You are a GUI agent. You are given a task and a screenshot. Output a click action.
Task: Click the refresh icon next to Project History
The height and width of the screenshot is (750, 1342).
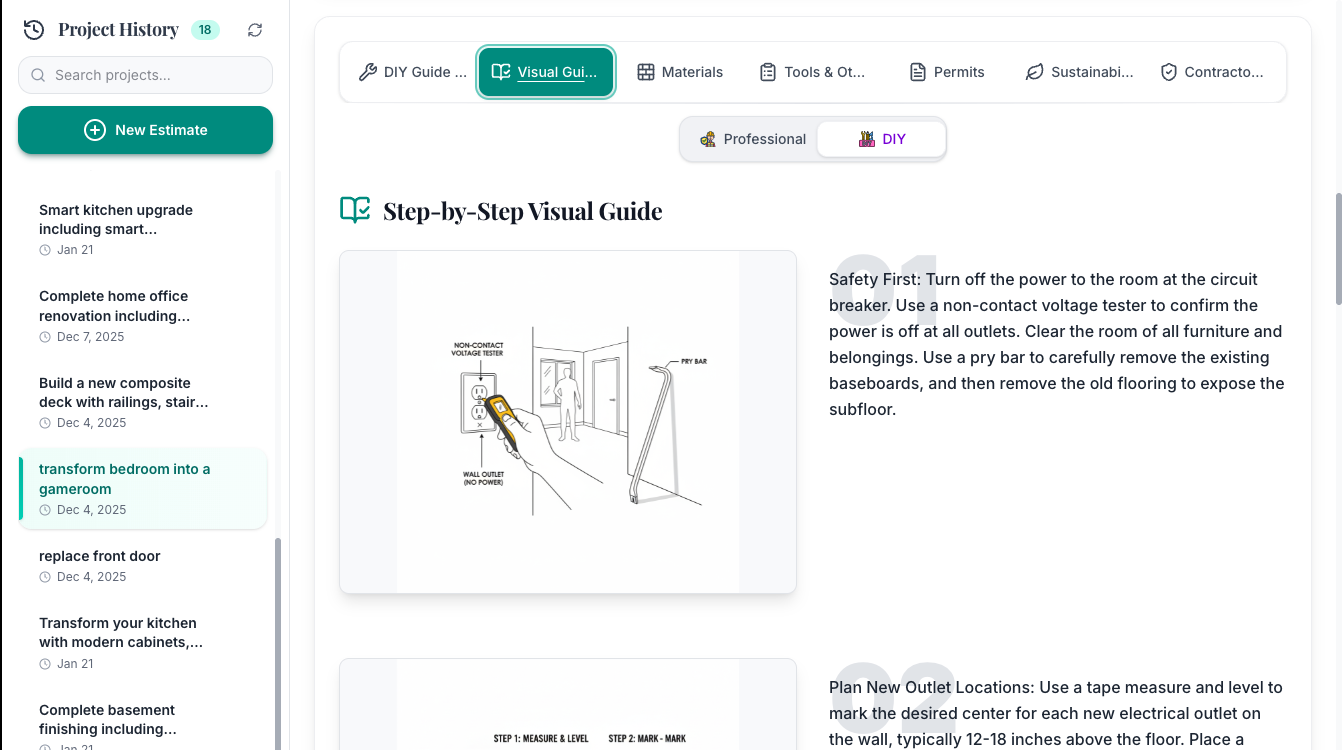pos(255,29)
